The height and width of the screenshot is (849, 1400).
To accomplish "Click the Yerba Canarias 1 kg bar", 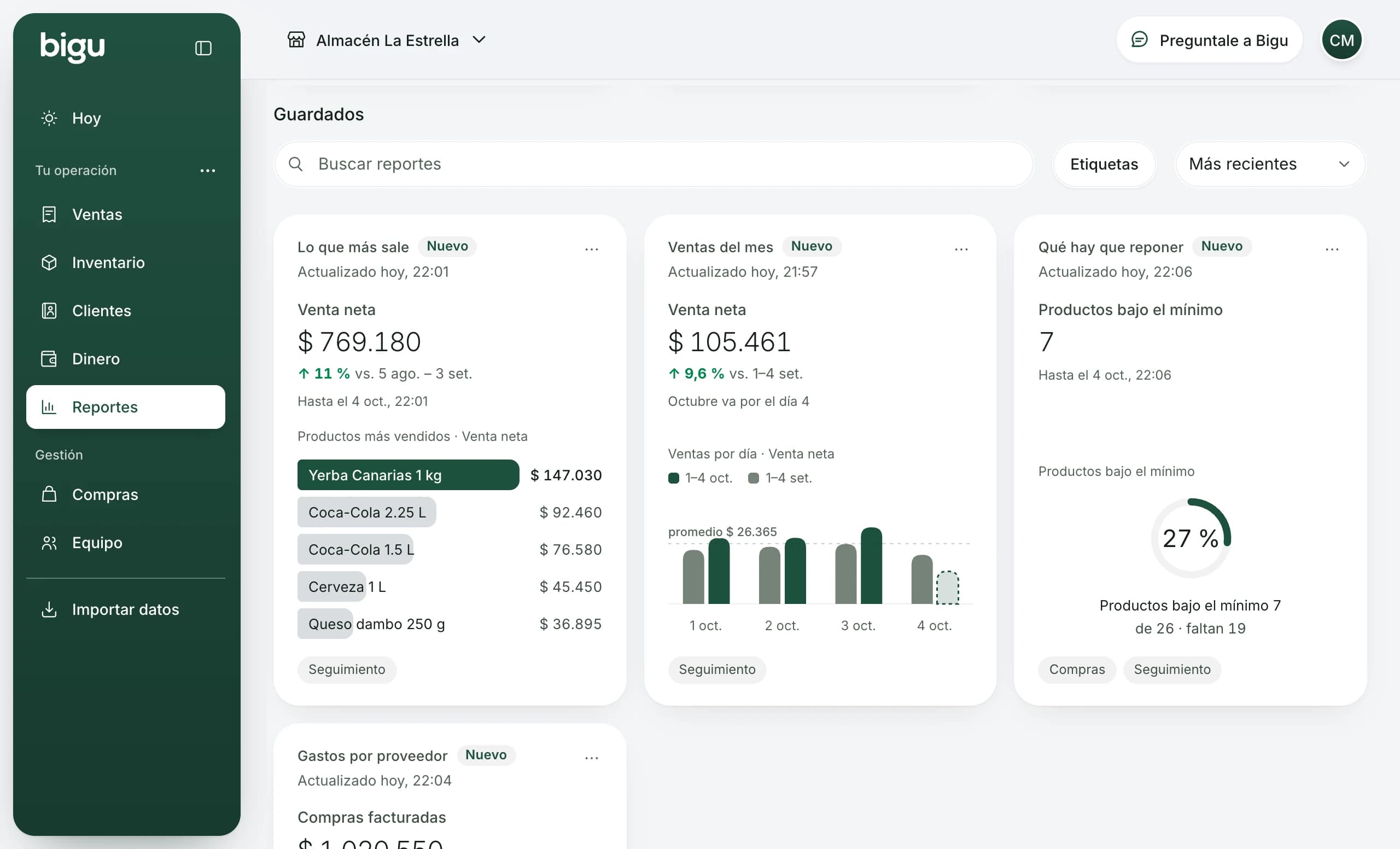I will click(408, 475).
